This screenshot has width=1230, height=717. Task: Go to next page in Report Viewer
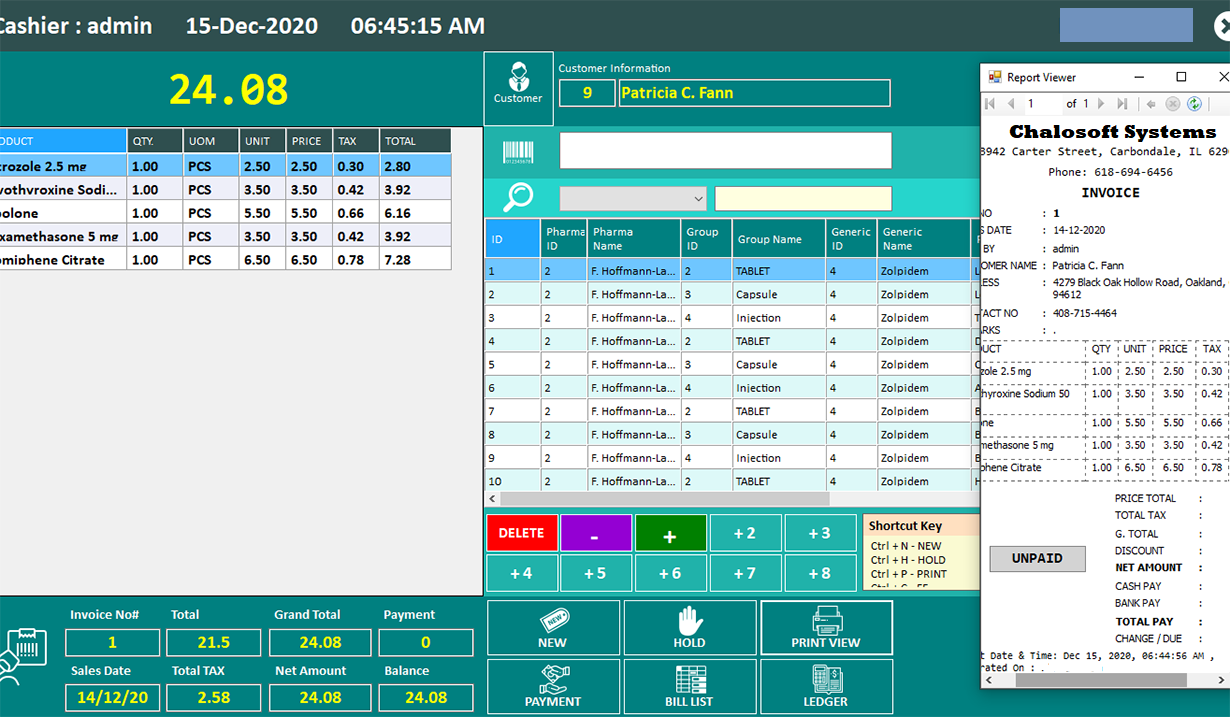[1102, 104]
